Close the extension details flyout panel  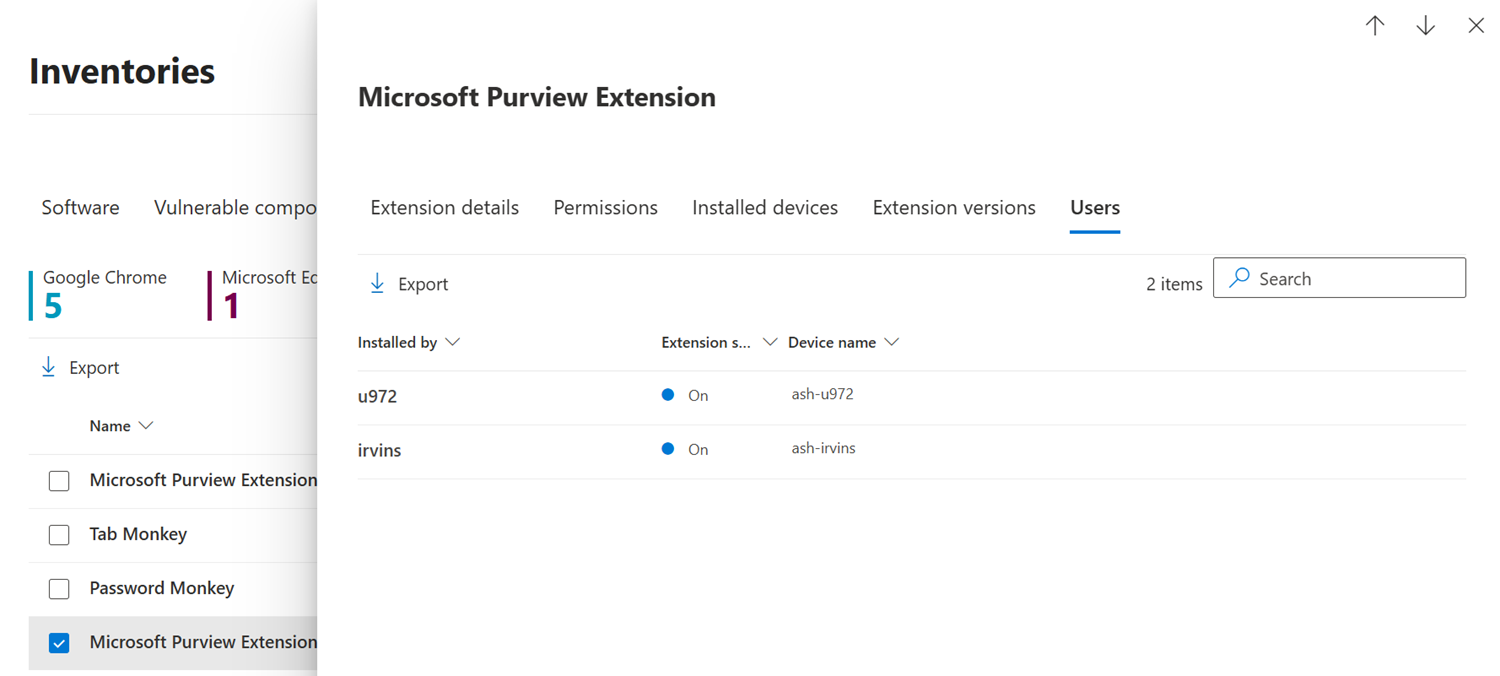coord(1476,26)
